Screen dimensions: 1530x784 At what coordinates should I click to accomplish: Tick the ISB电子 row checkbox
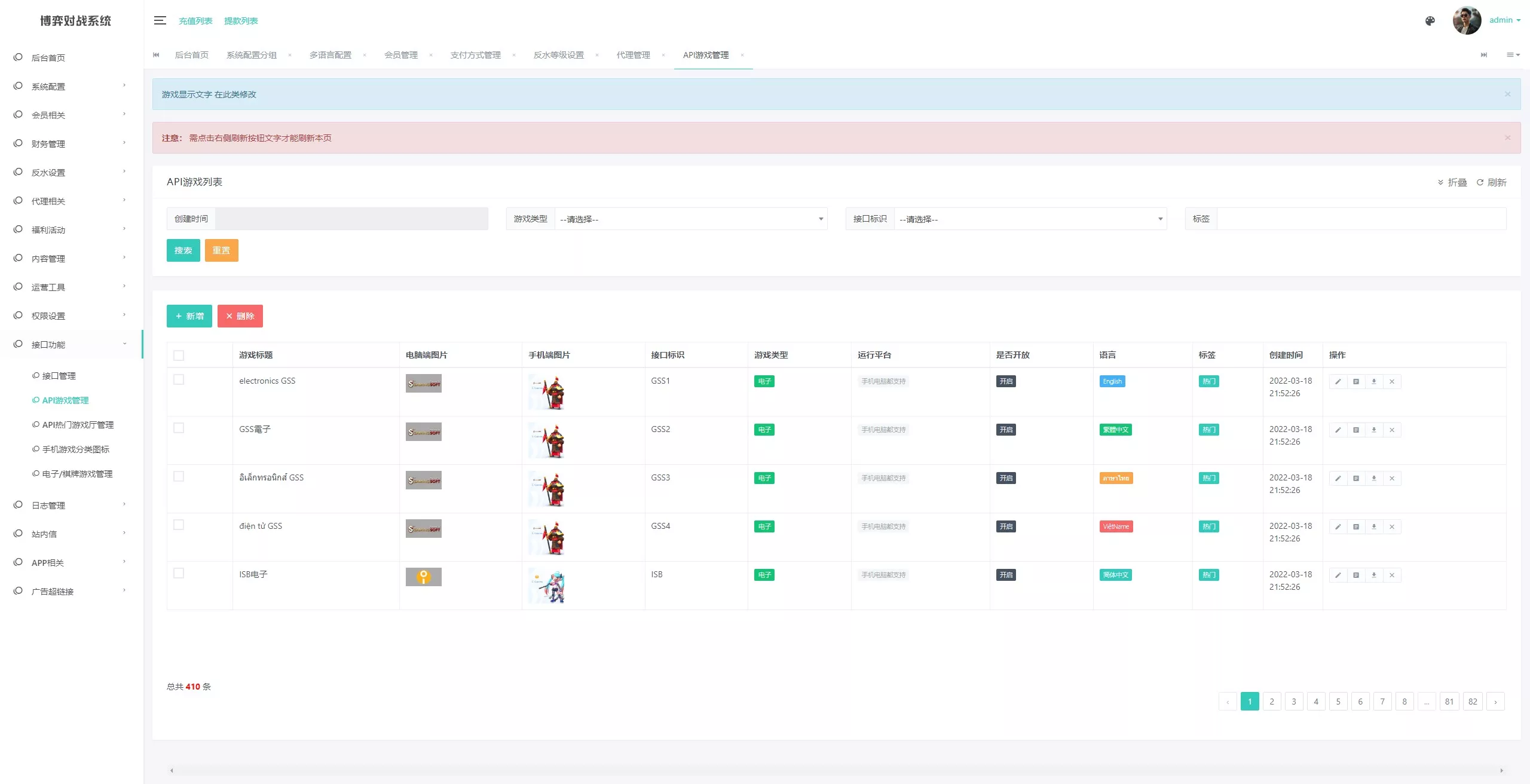click(179, 574)
